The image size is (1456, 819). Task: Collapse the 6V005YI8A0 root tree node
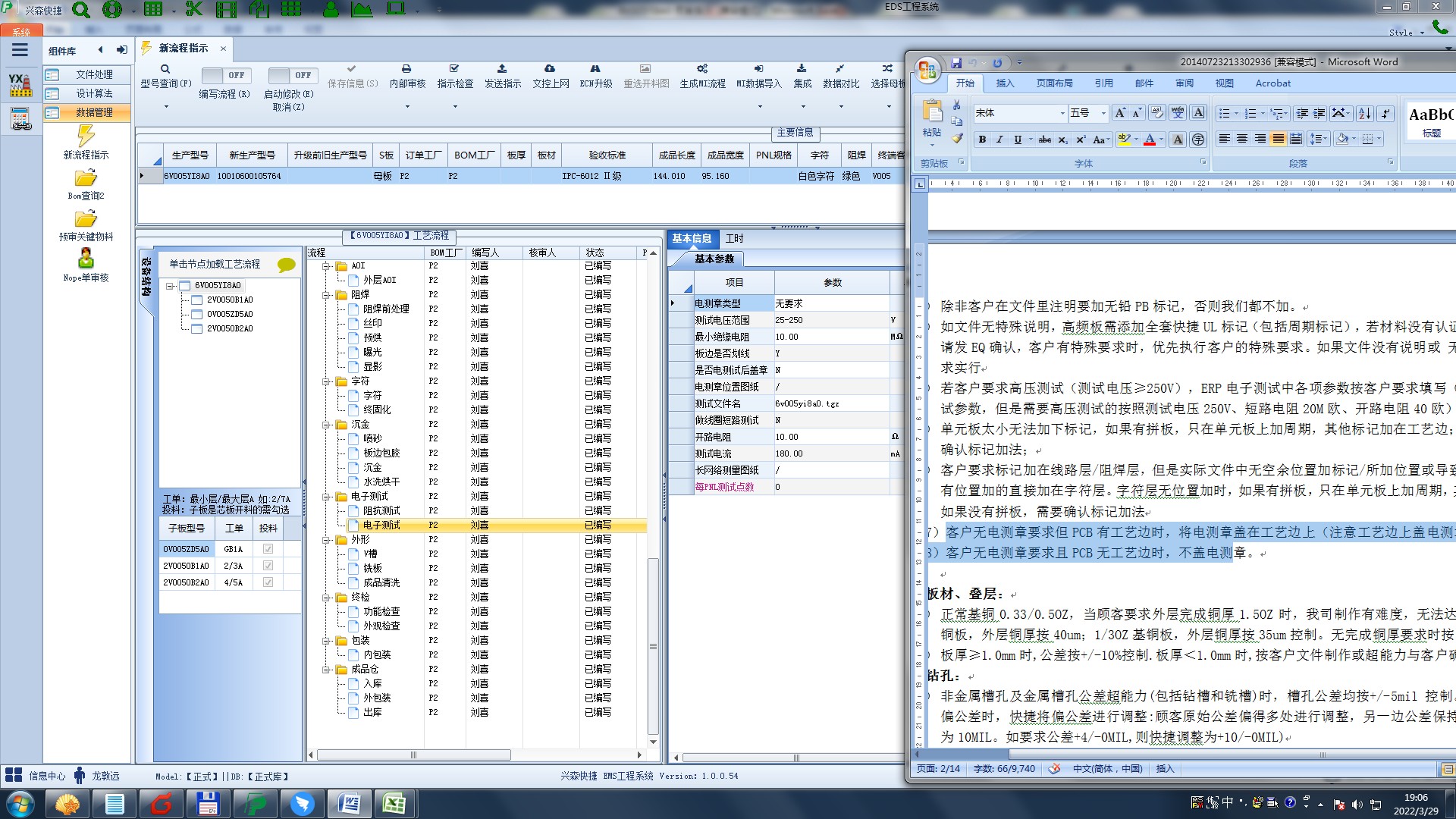click(170, 286)
